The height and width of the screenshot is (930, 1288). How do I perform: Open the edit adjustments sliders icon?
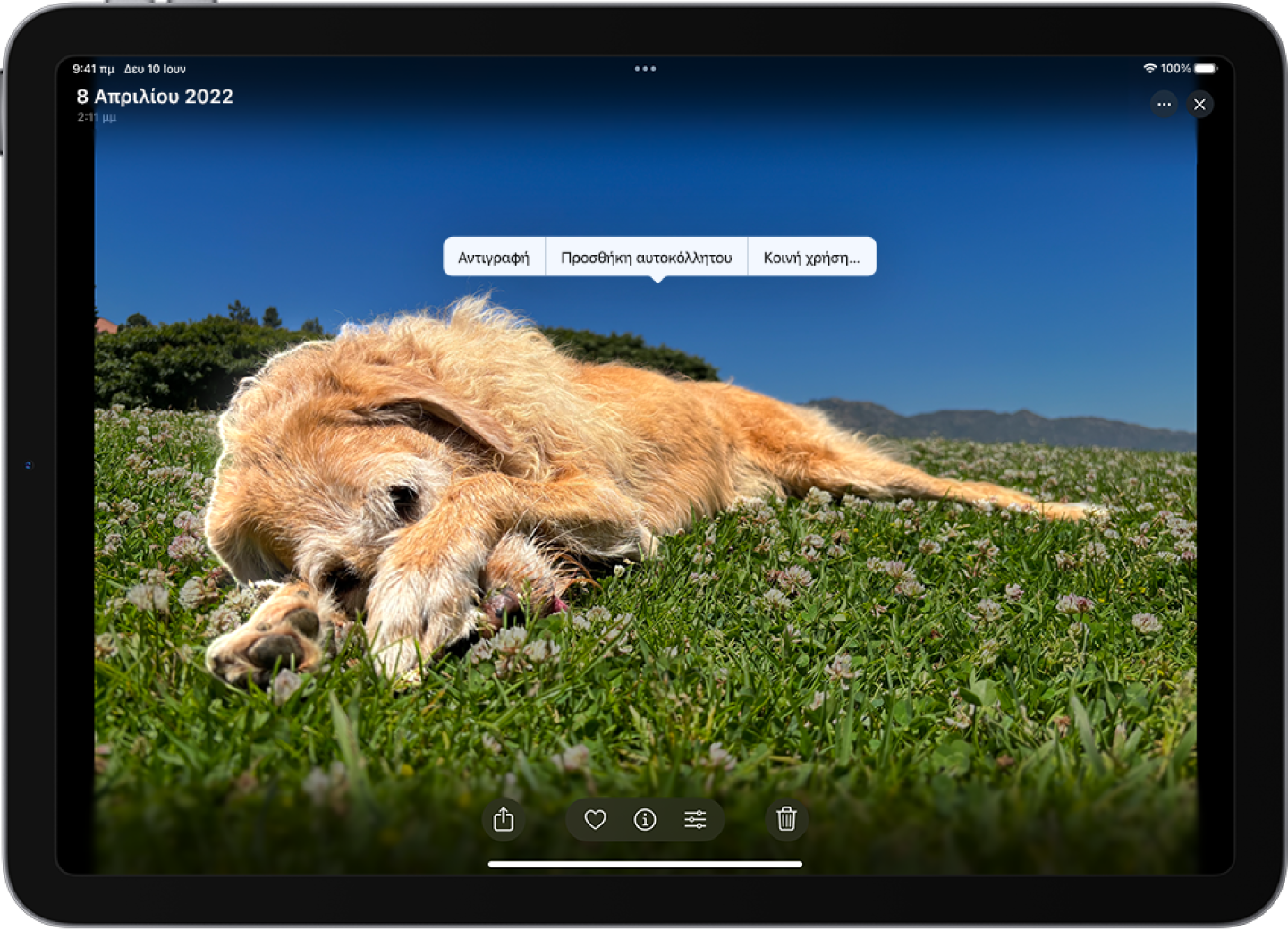[695, 819]
